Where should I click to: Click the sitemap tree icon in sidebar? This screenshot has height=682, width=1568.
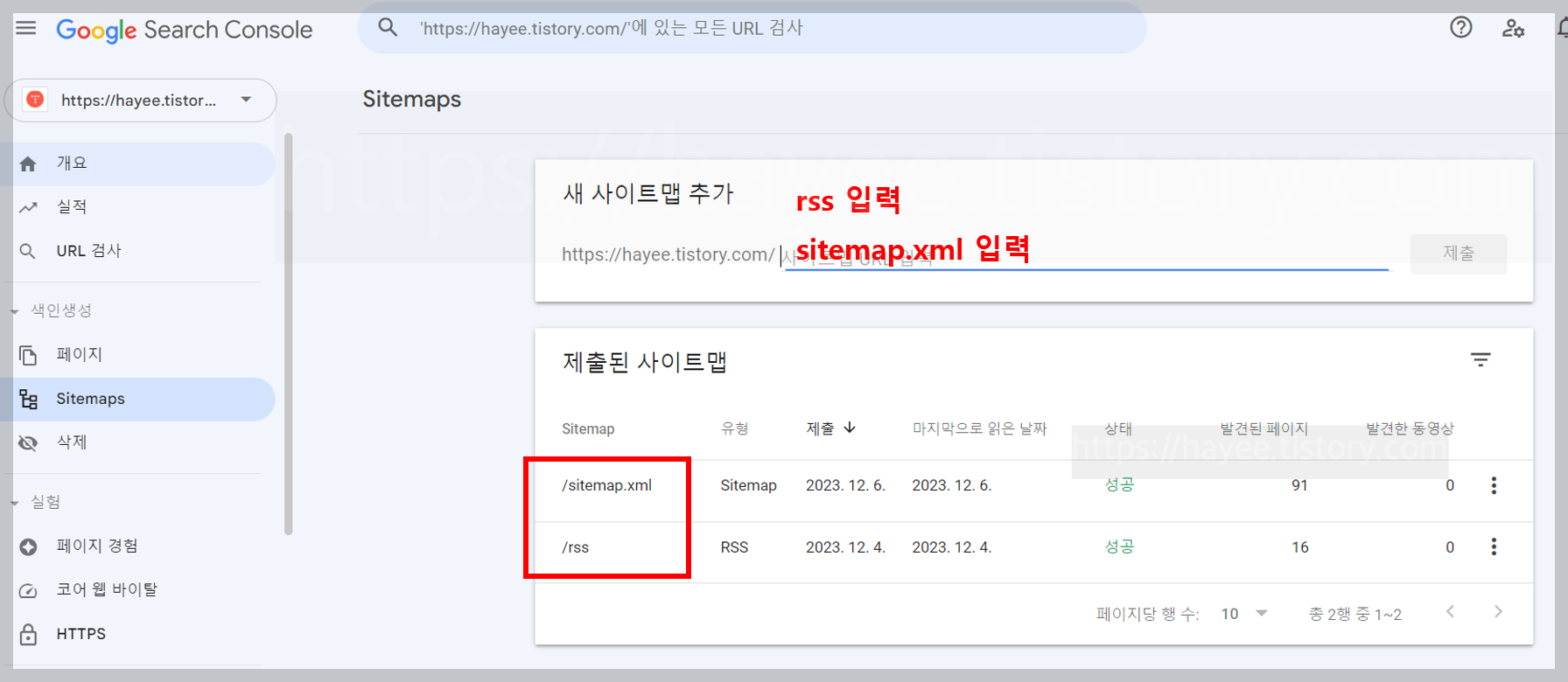pos(28,400)
